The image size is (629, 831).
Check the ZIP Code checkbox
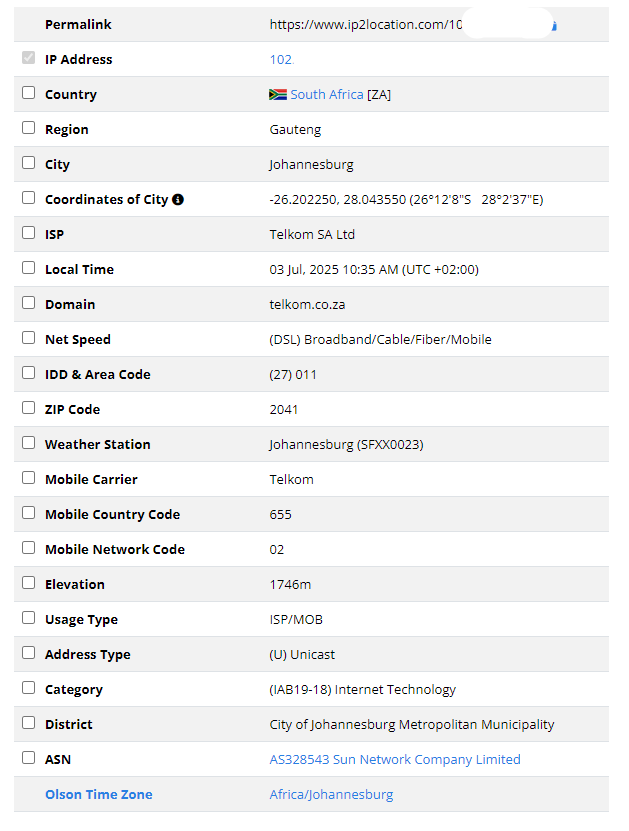point(29,408)
